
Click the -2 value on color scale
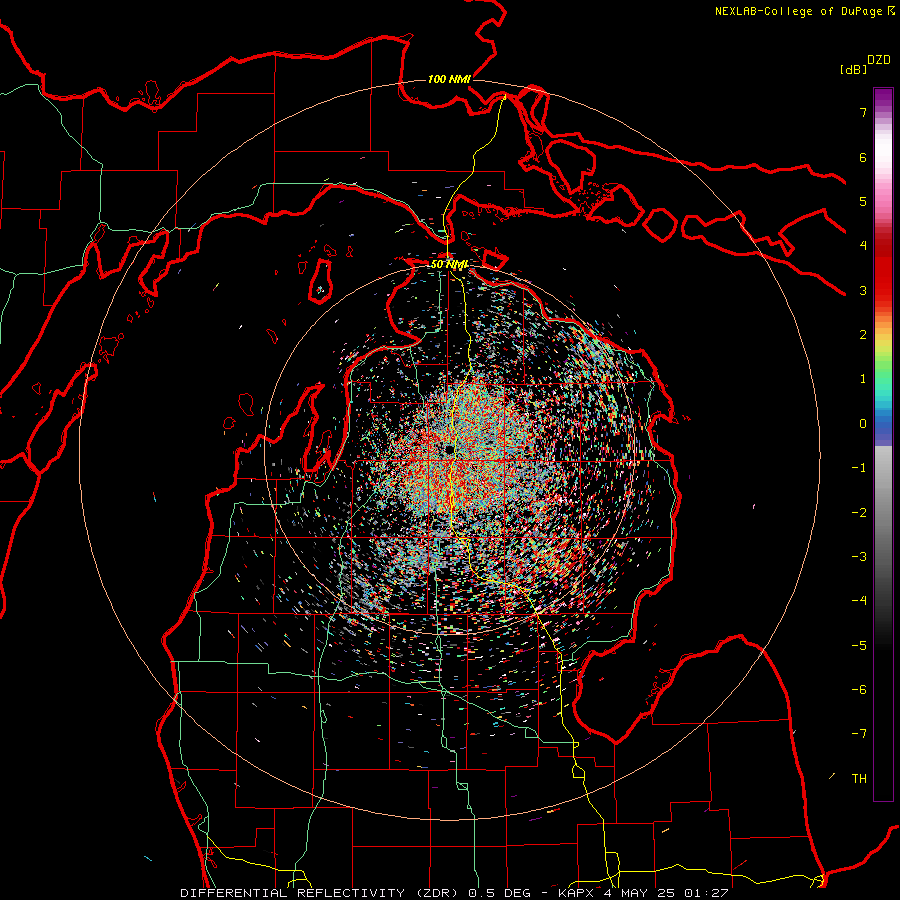pos(859,513)
